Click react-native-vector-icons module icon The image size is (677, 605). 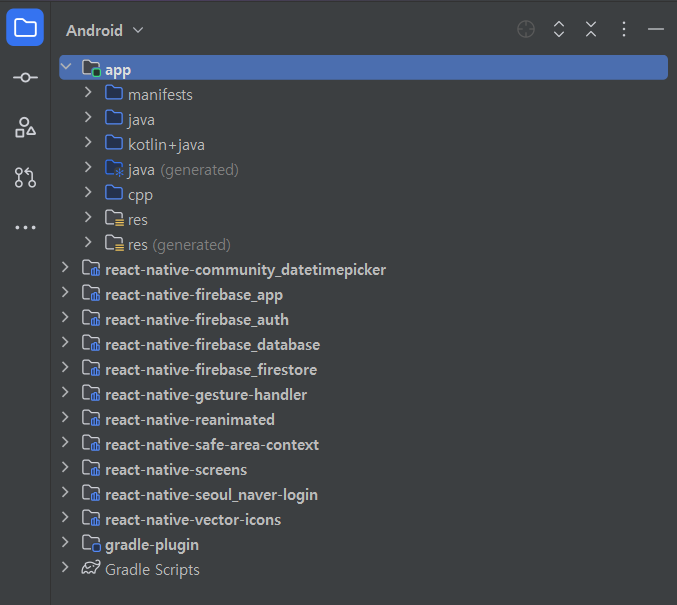(91, 518)
